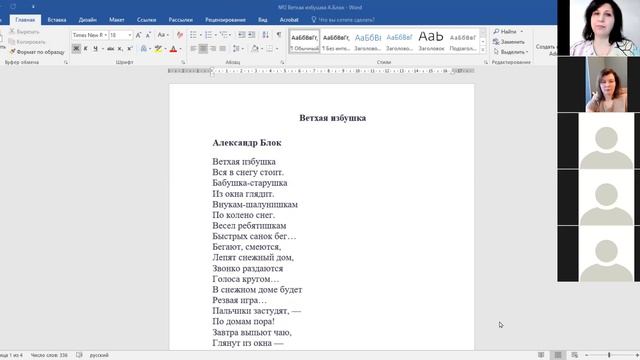
Task: Open the font color dropdown arrow
Action: (x=180, y=49)
